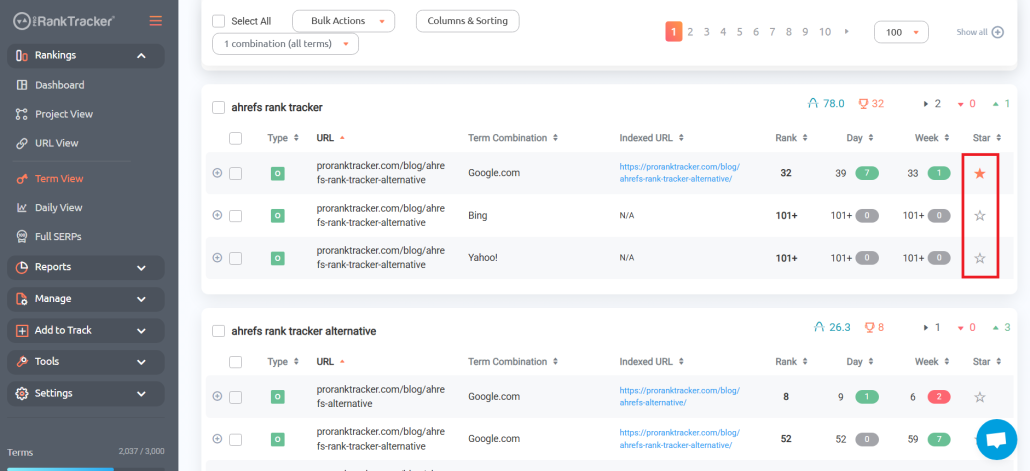Go to page 2 of results
The width and height of the screenshot is (1030, 471).
coord(690,32)
